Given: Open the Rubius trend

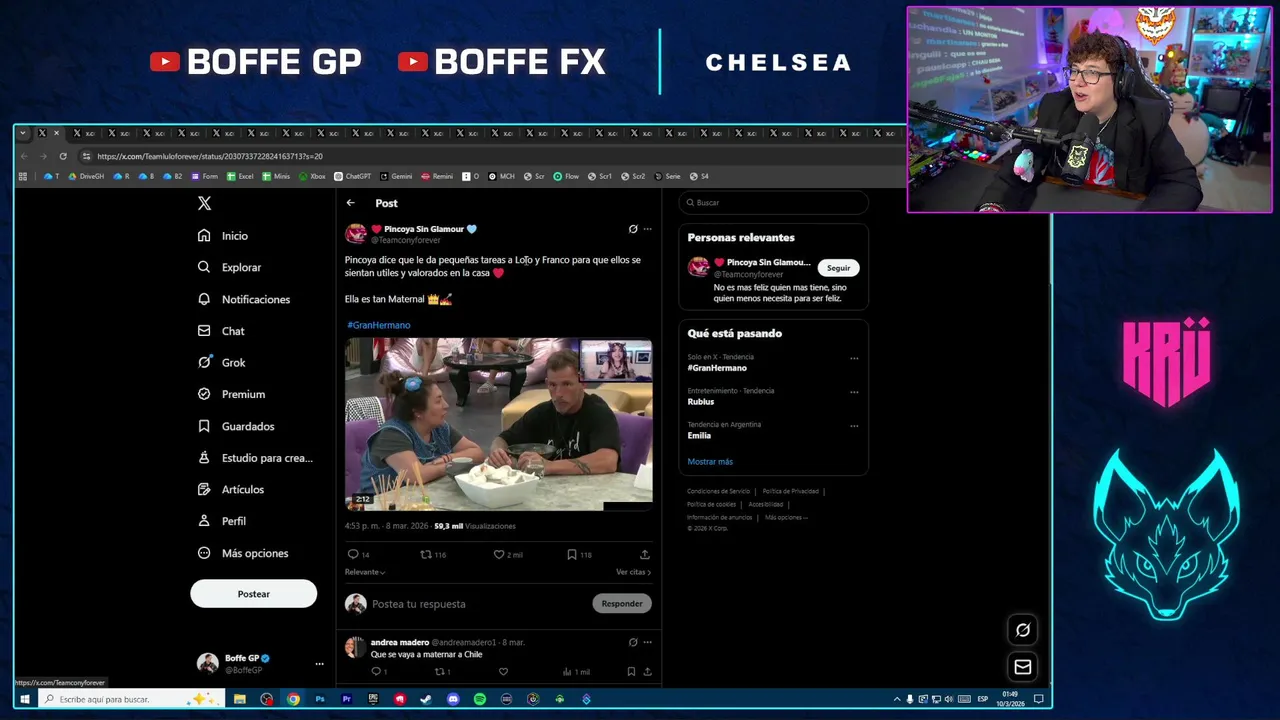Looking at the screenshot, I should click(x=701, y=402).
